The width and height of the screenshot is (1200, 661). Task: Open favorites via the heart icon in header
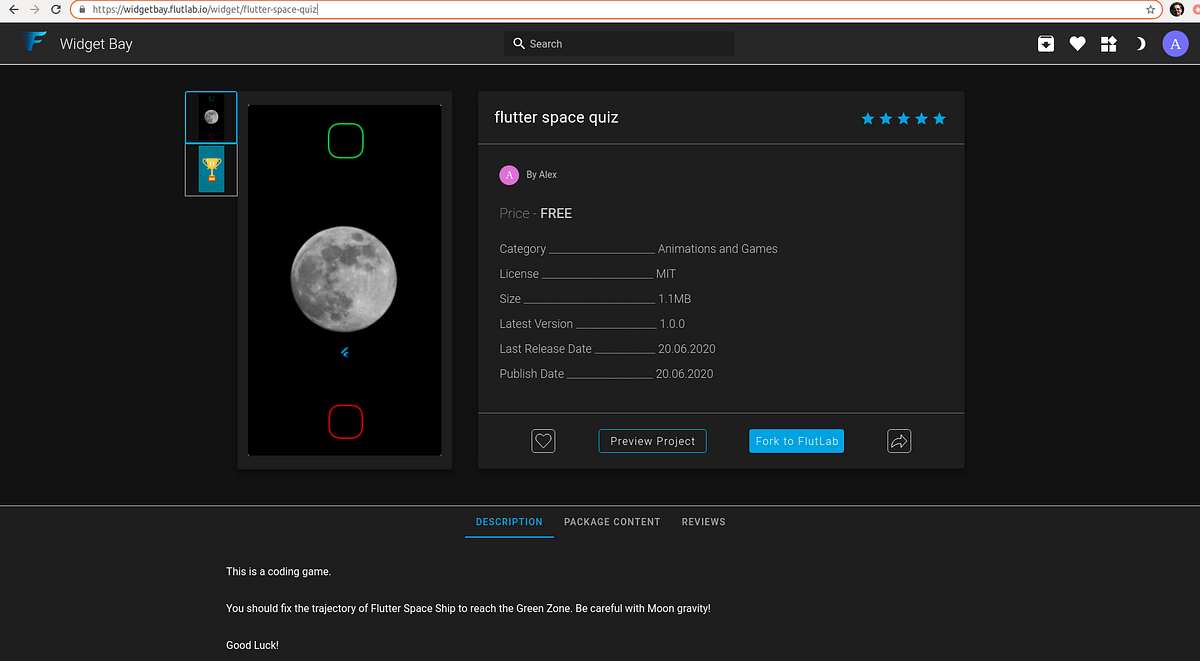(1077, 43)
